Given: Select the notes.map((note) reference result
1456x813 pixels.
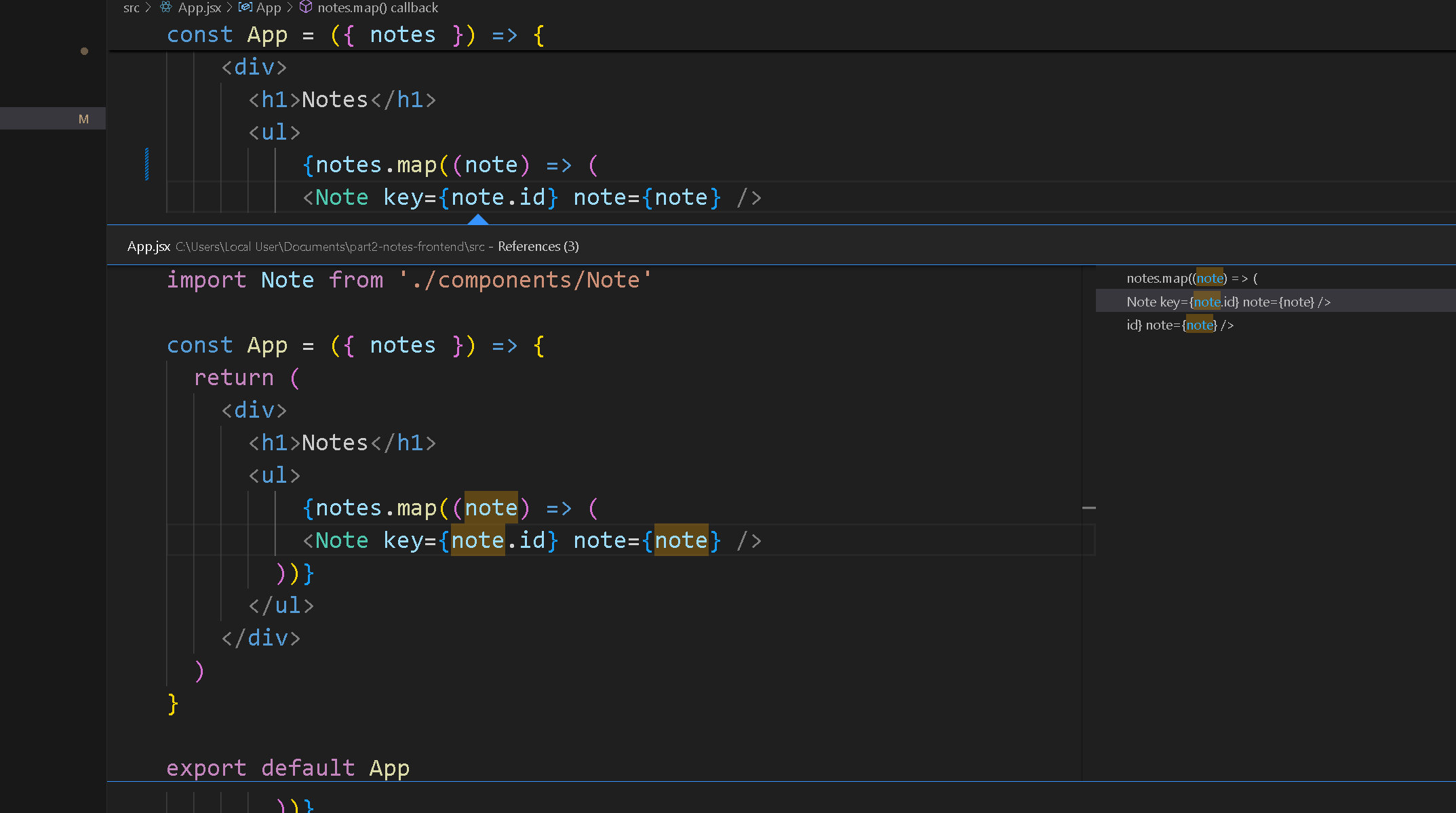Looking at the screenshot, I should point(1192,279).
